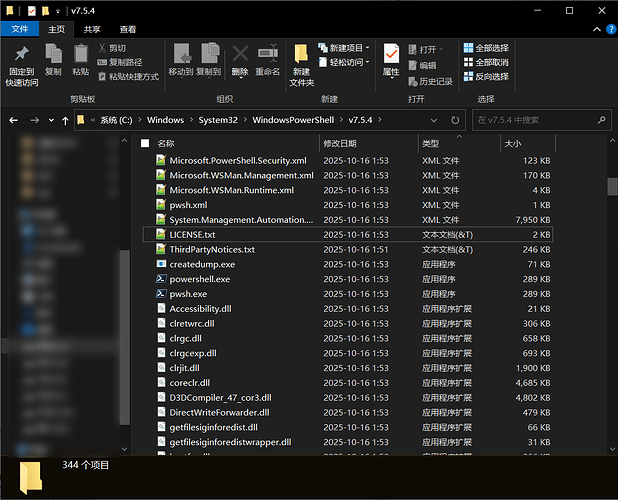Screen dimensions: 618x500
Task: Select D3DCompiler_47_cor3.dll file
Action: (x=347, y=398)
